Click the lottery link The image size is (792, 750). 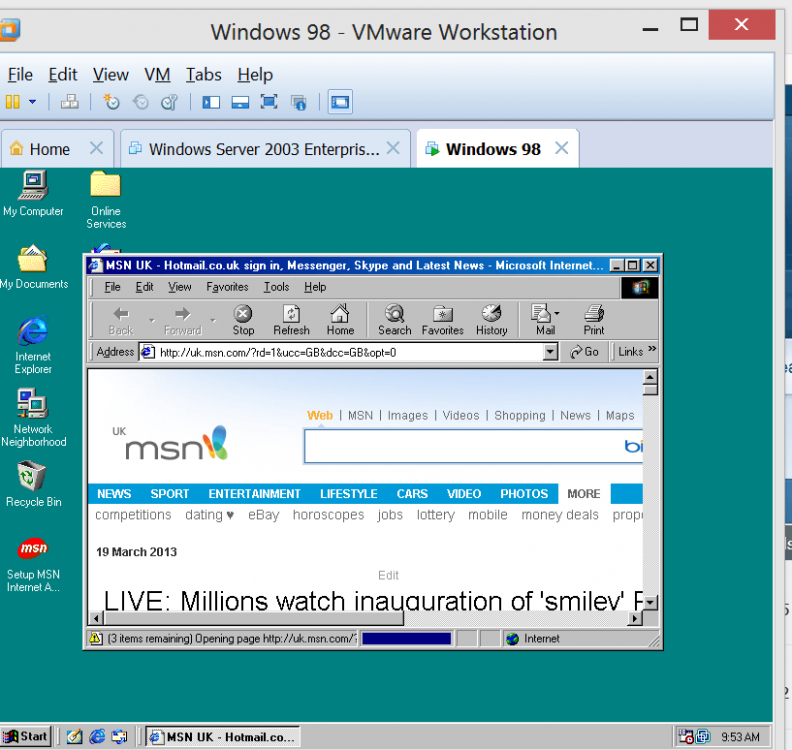tap(435, 515)
